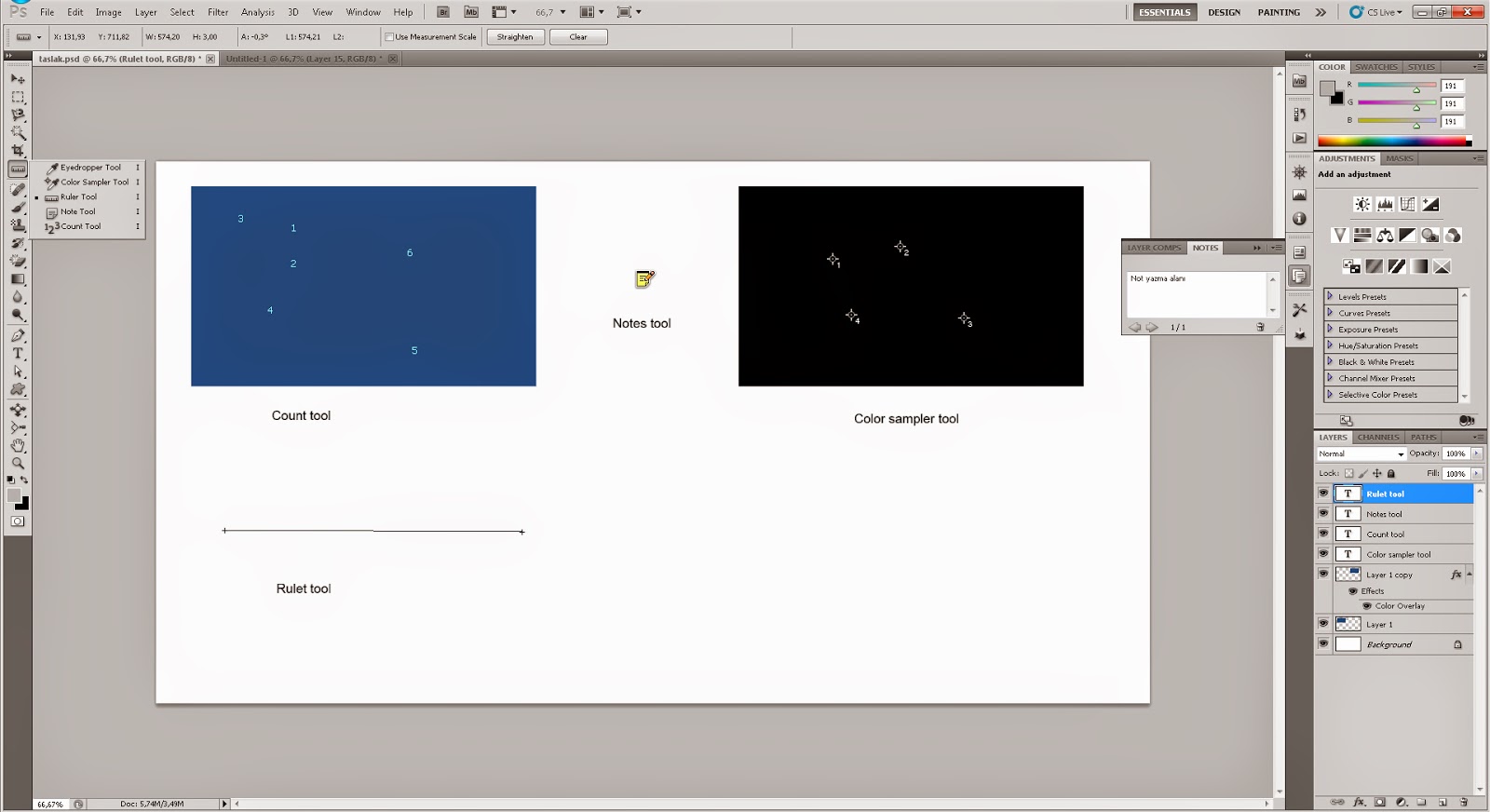Switch to Design workspace

1225,12
